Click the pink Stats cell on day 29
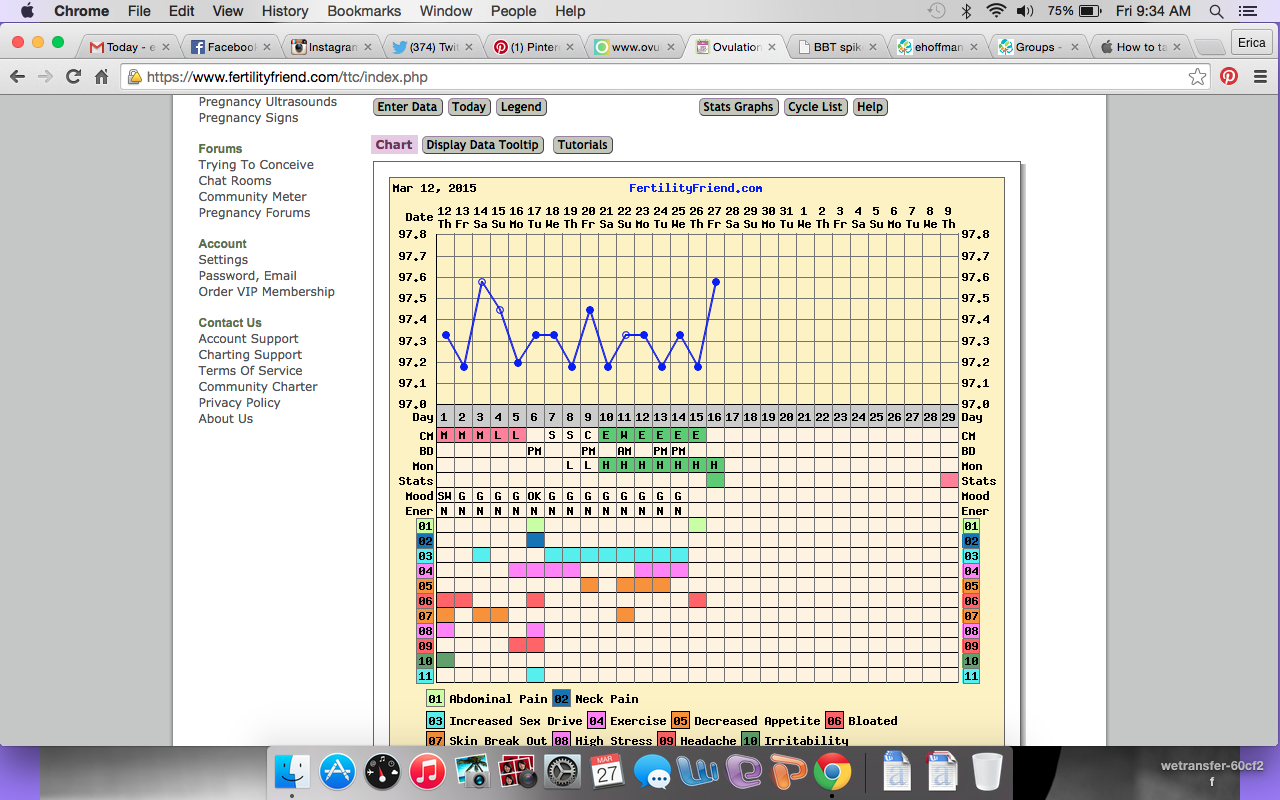 click(949, 481)
